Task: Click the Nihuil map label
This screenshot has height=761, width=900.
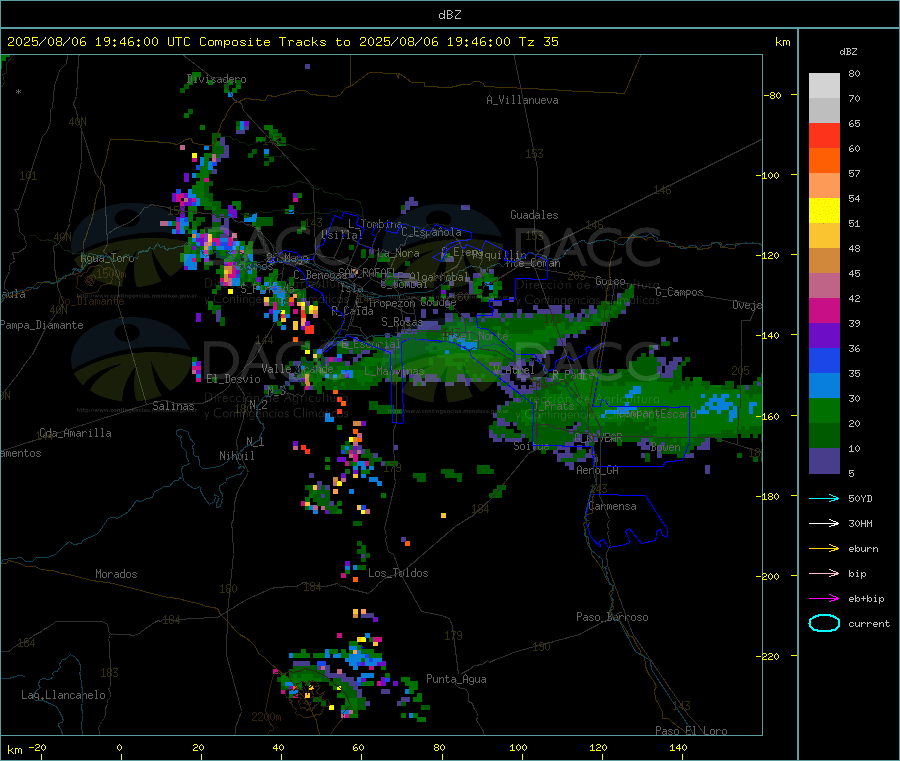Action: coord(236,456)
